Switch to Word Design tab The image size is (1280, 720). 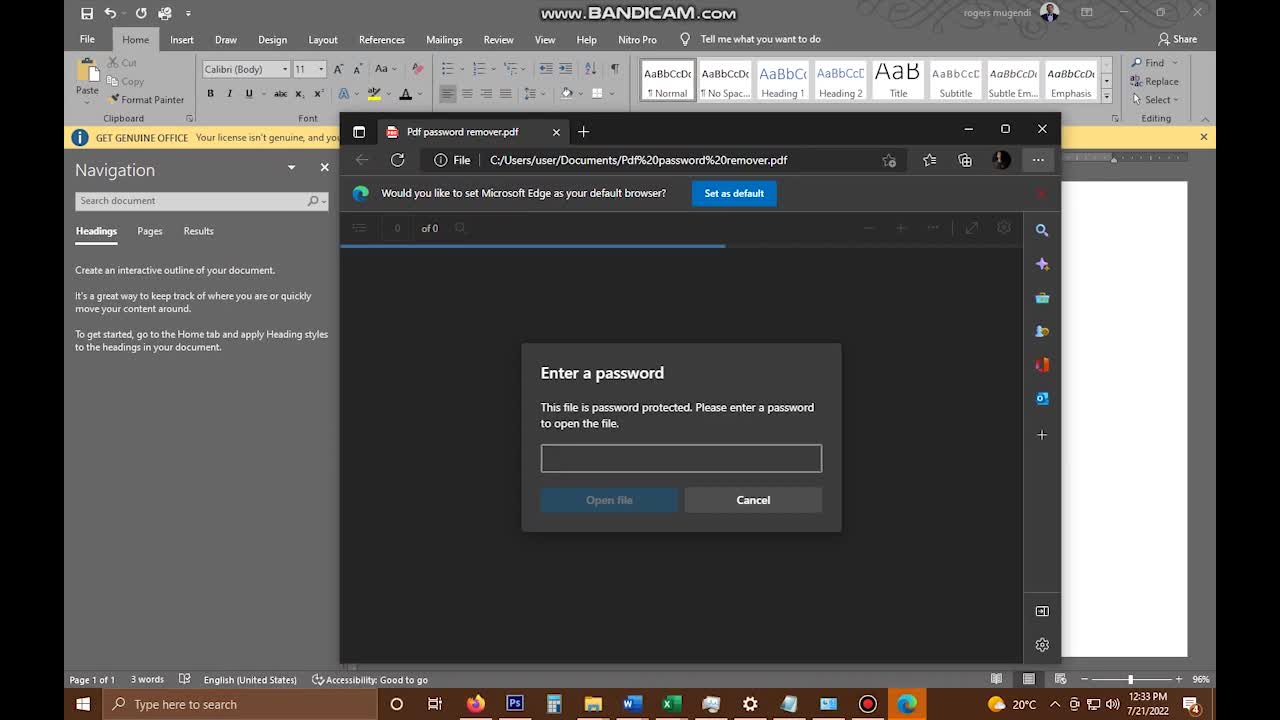272,39
